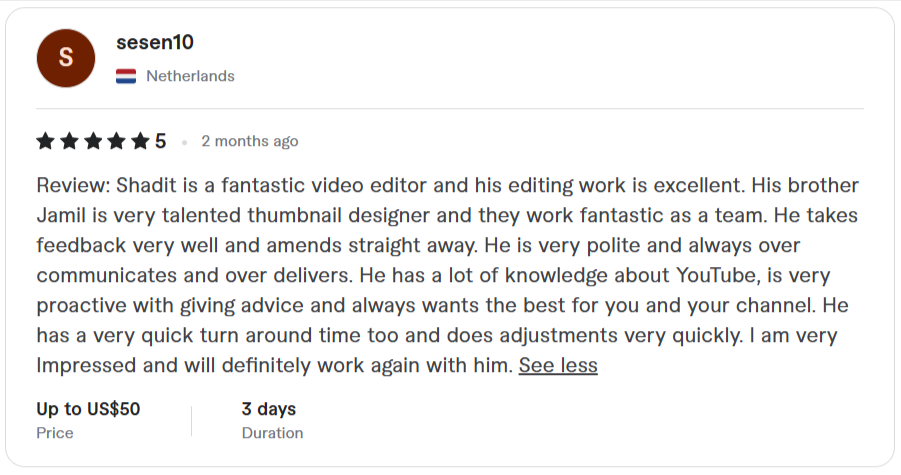Click the rating number 5 beside stars
This screenshot has height=475, width=901.
161,141
